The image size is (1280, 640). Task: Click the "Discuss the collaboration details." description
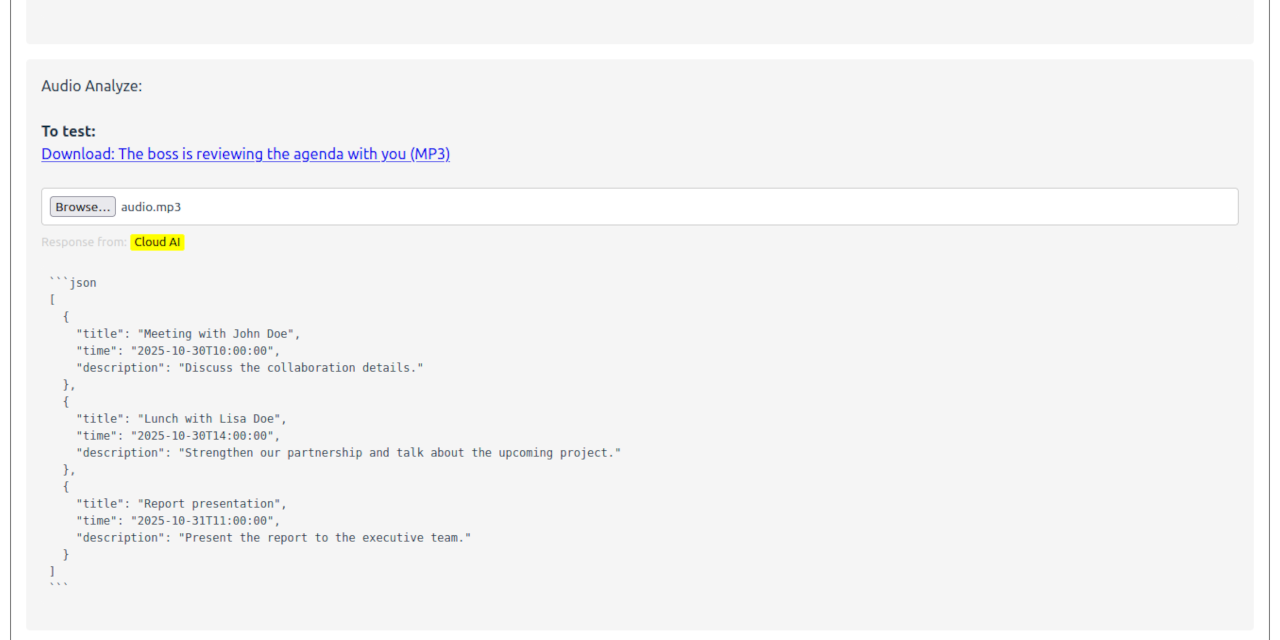pos(250,368)
